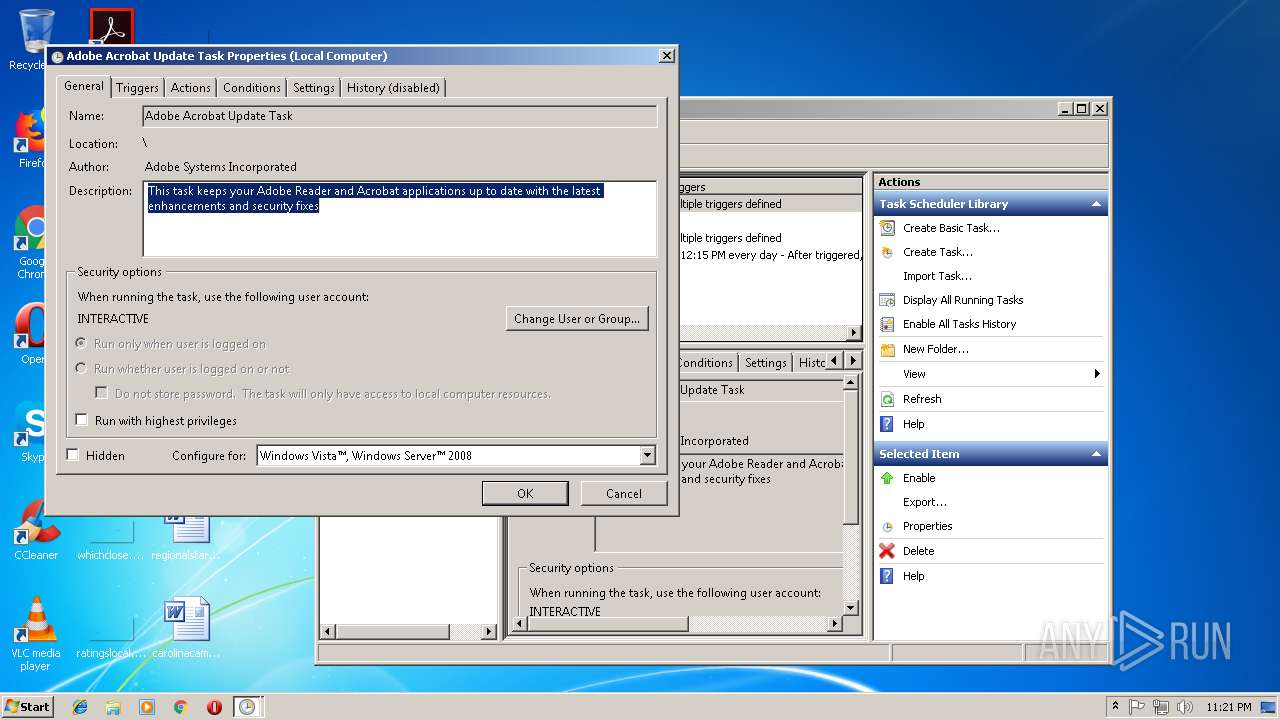Click the Task Scheduler taskbar button
Image resolution: width=1280 pixels, height=720 pixels.
pyautogui.click(x=247, y=707)
